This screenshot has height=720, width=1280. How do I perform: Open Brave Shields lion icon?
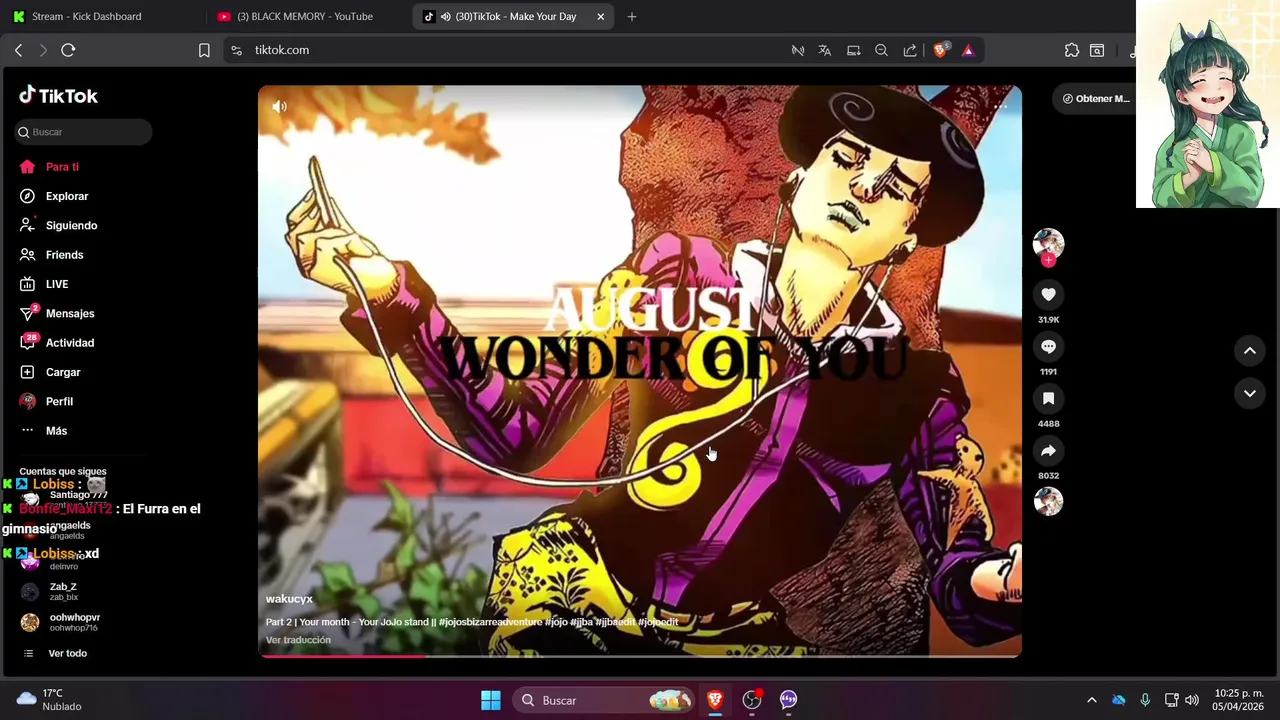pos(940,50)
